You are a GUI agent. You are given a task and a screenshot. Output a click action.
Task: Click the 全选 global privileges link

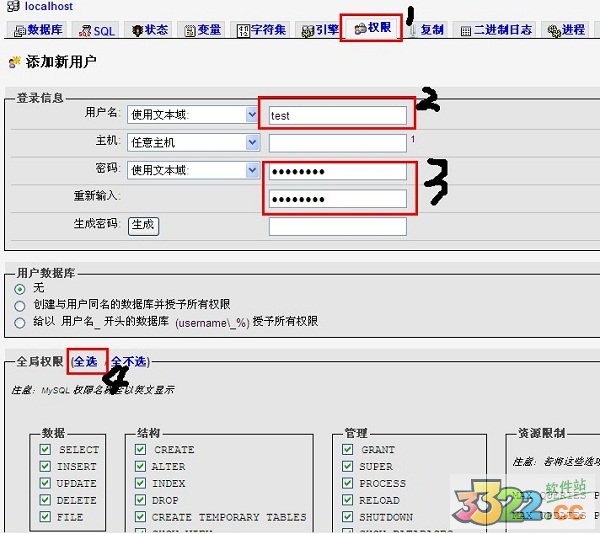pos(86,361)
